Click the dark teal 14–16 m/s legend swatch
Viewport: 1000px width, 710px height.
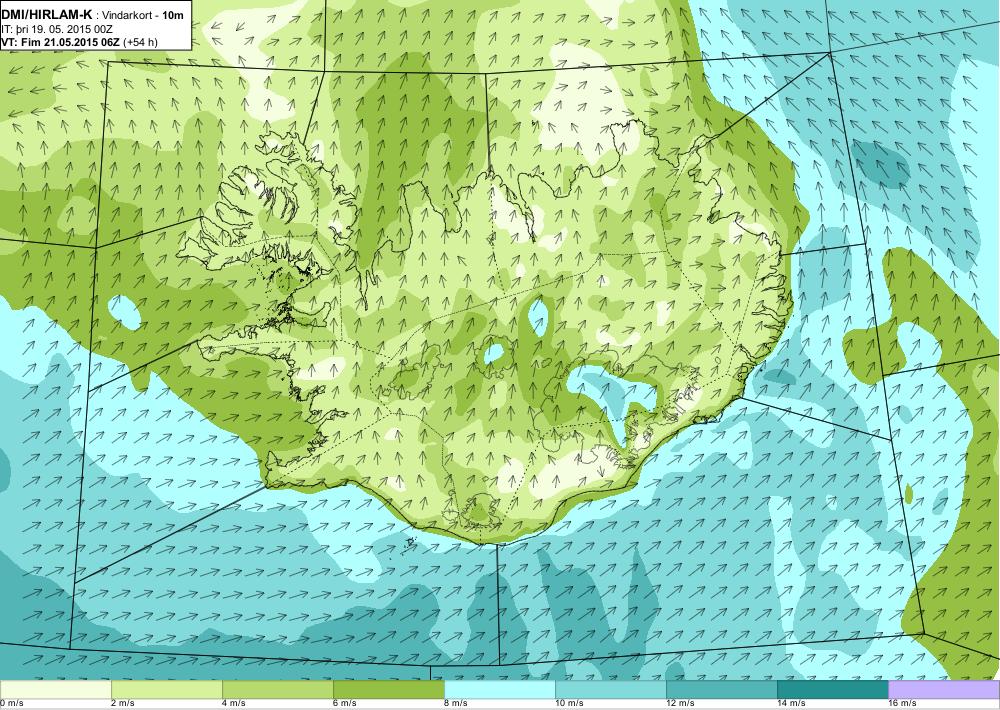click(x=832, y=690)
